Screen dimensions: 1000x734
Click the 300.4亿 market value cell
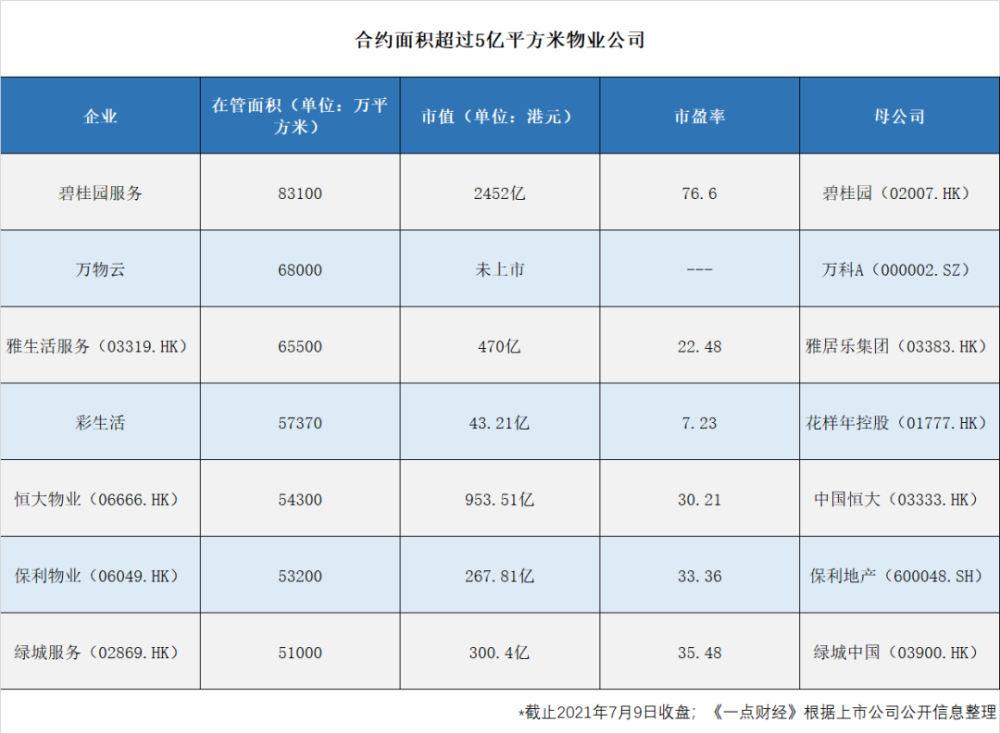(499, 652)
